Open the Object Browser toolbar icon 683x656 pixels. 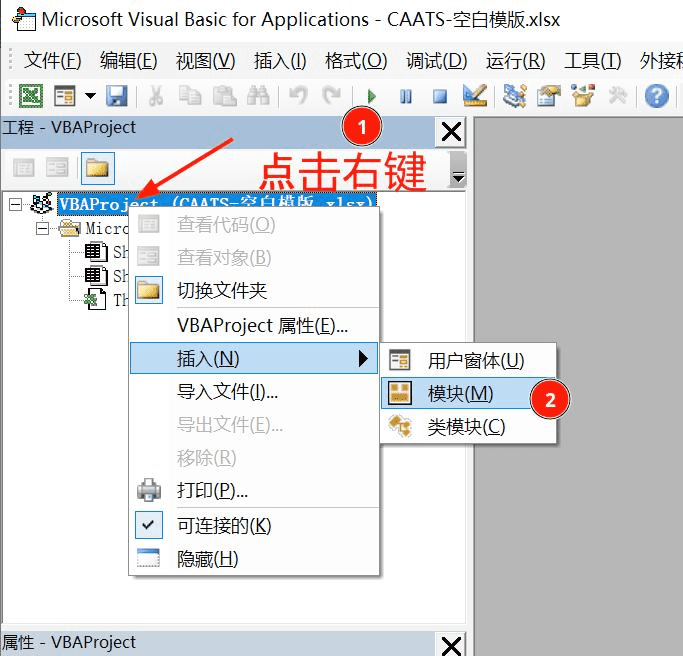[583, 95]
